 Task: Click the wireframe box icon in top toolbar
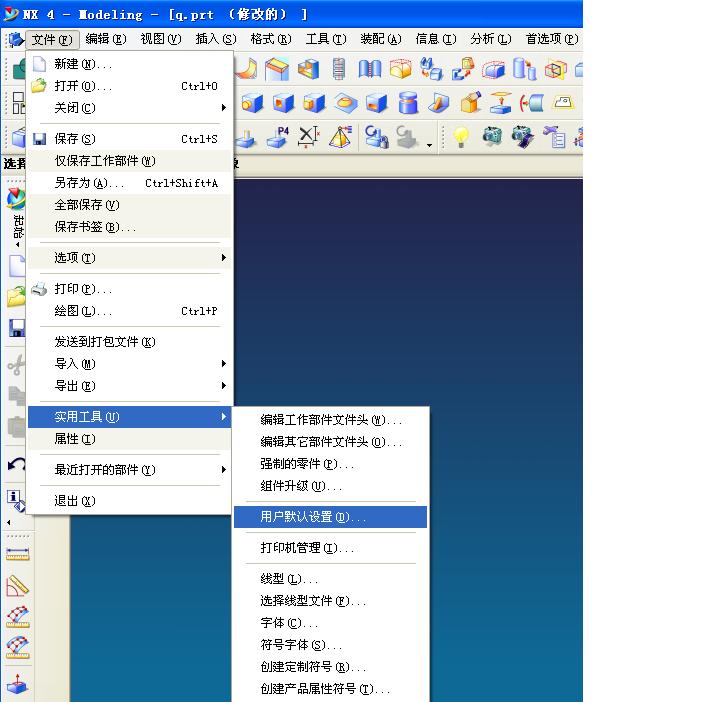556,69
